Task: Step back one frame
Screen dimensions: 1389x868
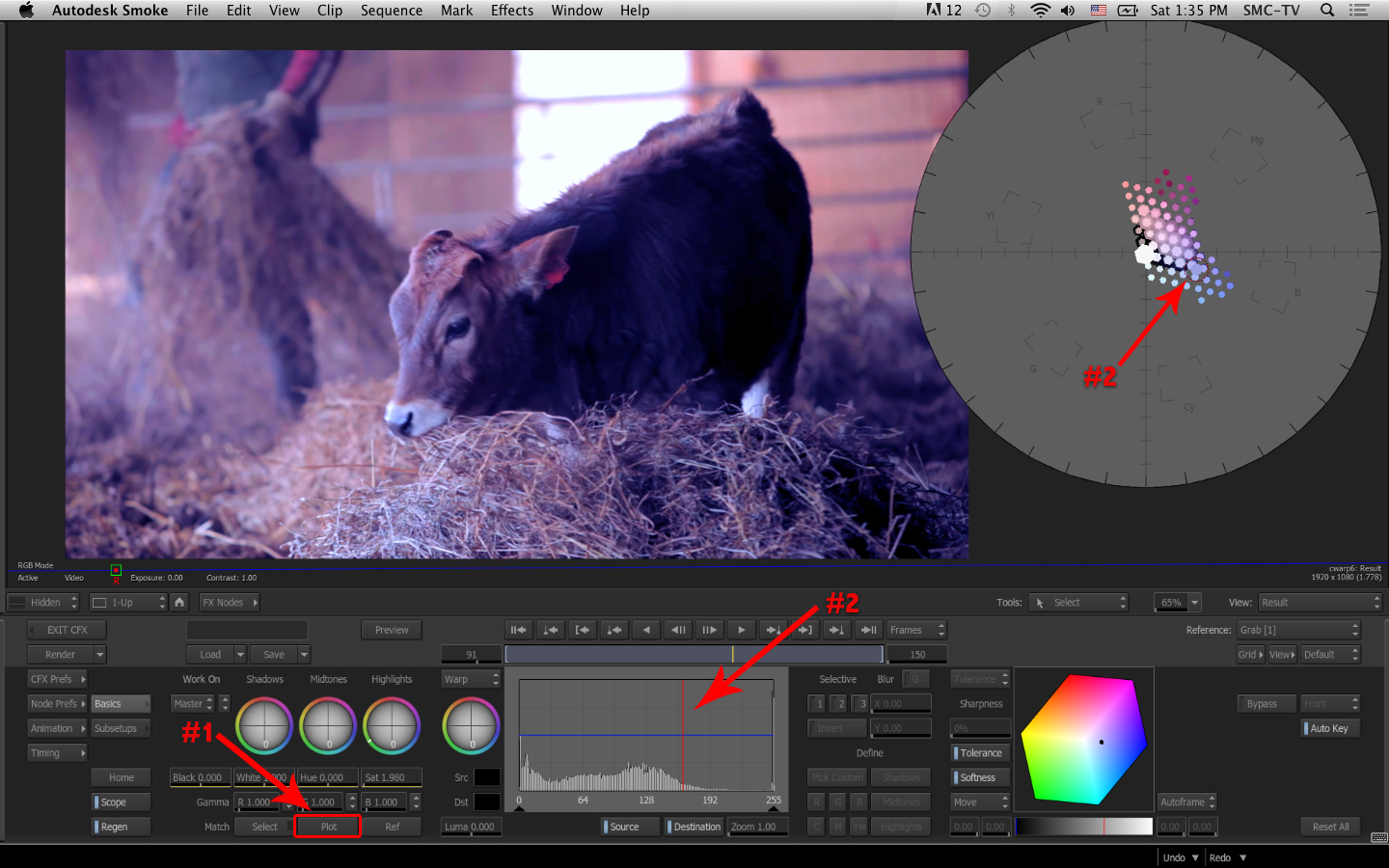Action: pos(678,630)
